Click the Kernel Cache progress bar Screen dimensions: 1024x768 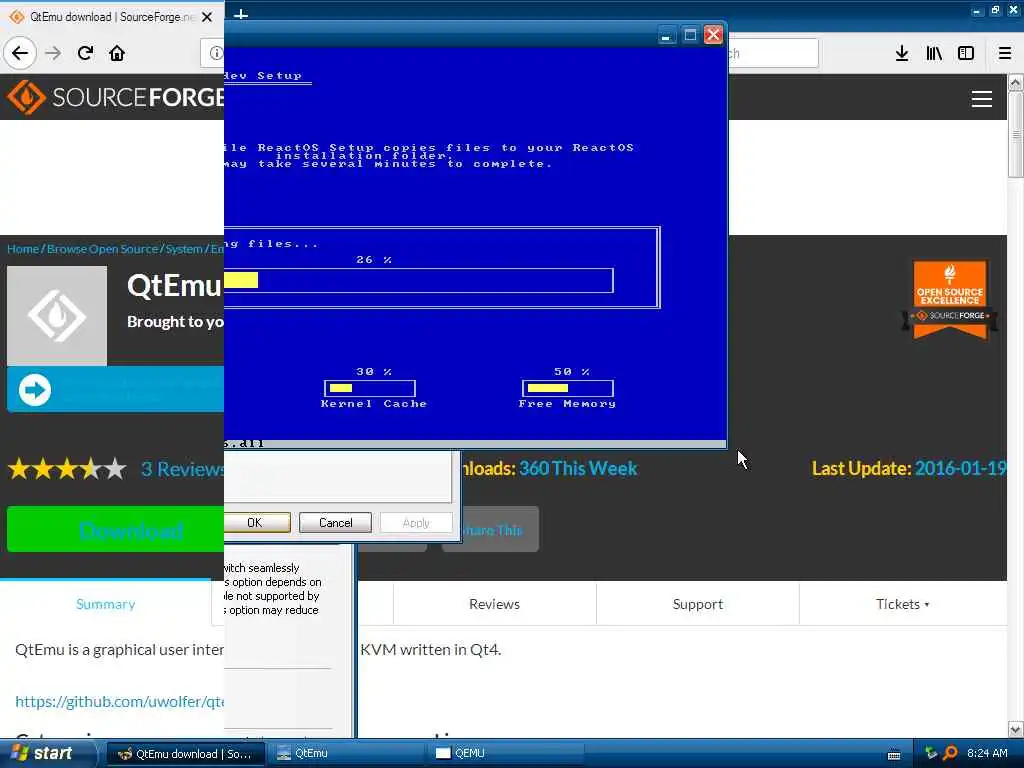point(370,388)
